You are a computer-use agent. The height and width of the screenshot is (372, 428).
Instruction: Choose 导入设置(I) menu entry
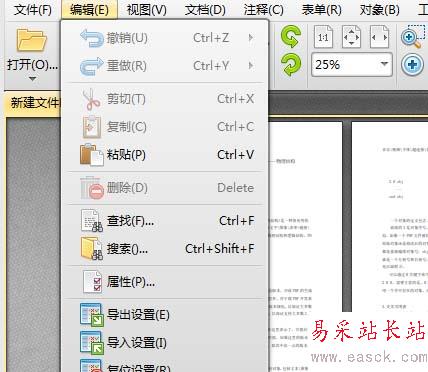[165, 343]
